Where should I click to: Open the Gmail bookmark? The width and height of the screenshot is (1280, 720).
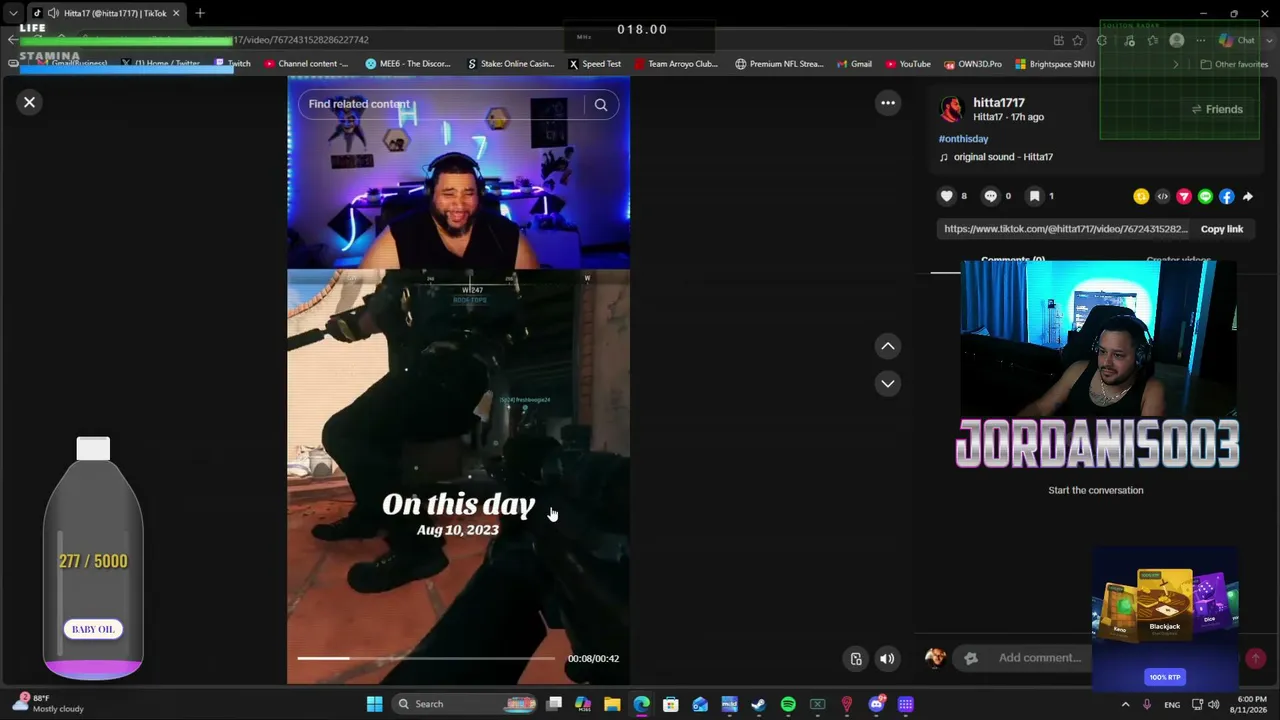pos(854,64)
